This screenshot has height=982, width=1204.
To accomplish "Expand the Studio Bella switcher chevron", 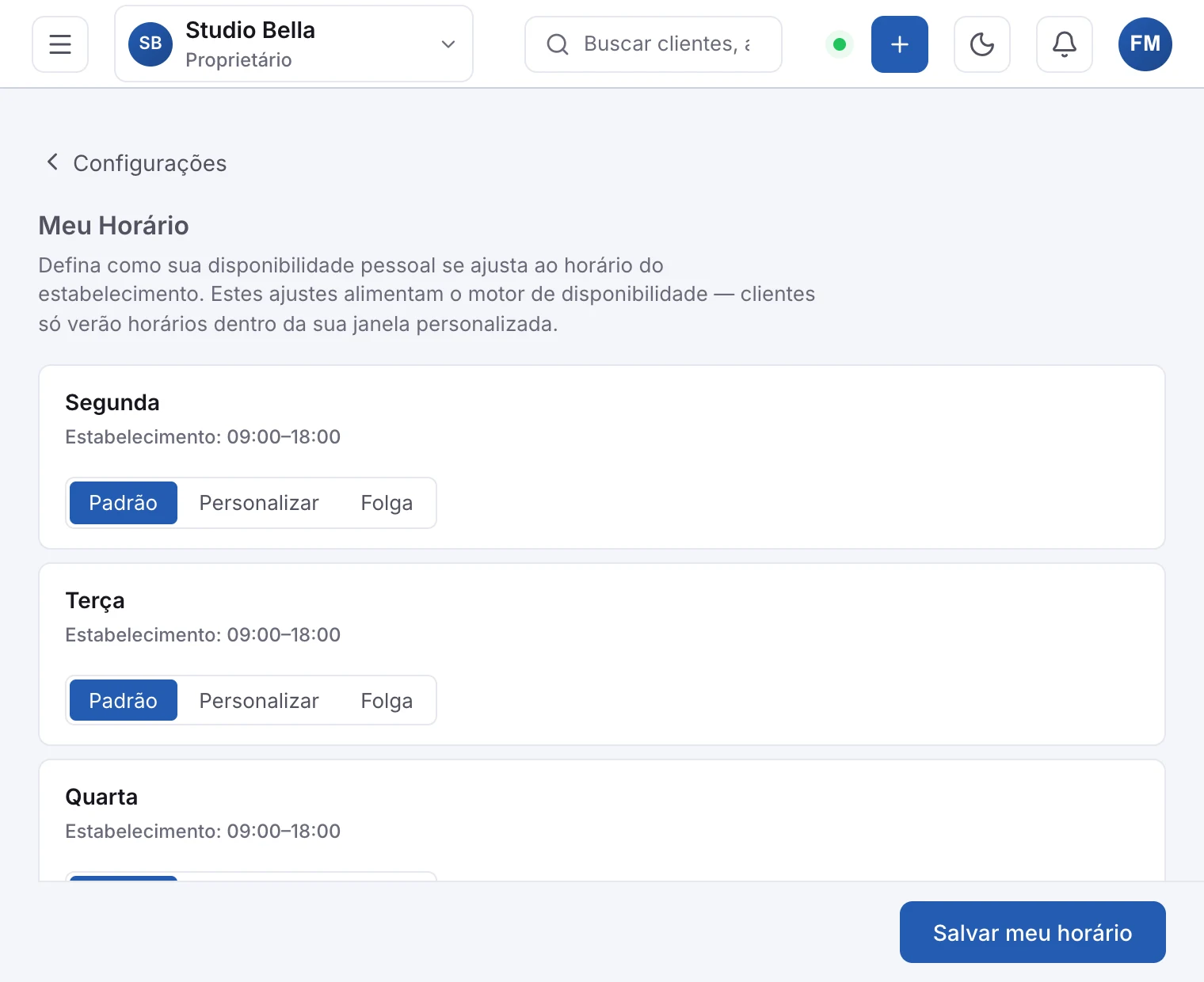I will pyautogui.click(x=448, y=44).
